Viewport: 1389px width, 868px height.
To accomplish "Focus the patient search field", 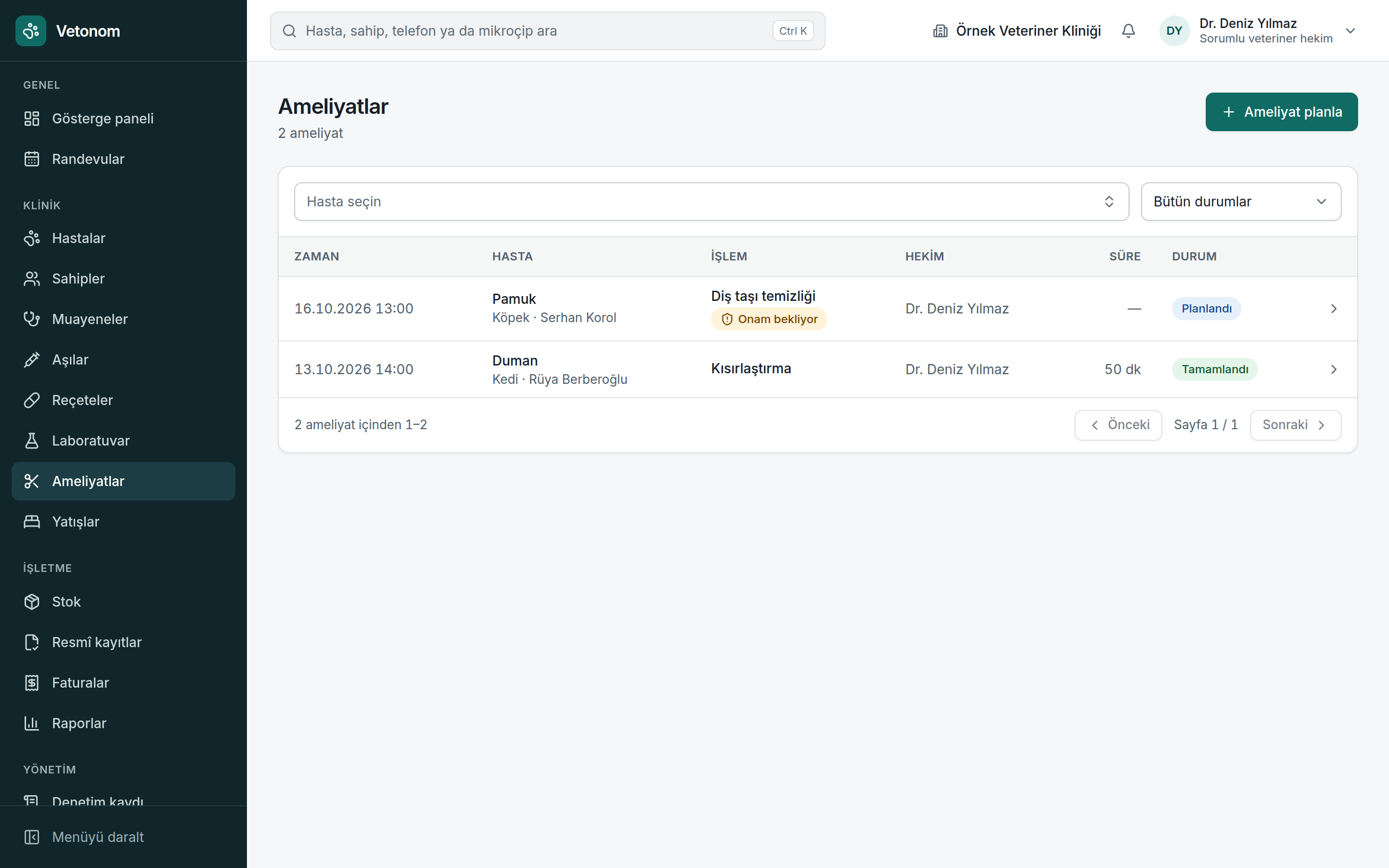I will point(547,31).
